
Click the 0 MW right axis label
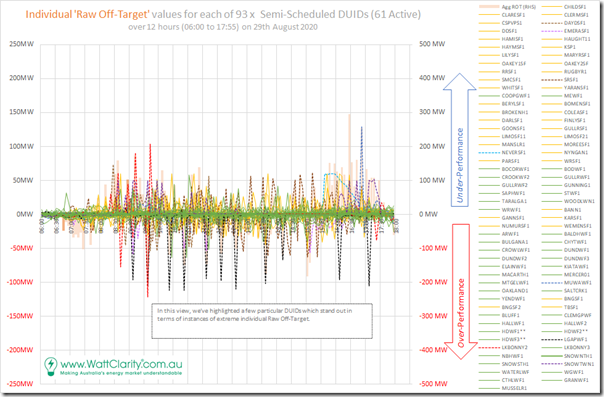pyautogui.click(x=428, y=214)
